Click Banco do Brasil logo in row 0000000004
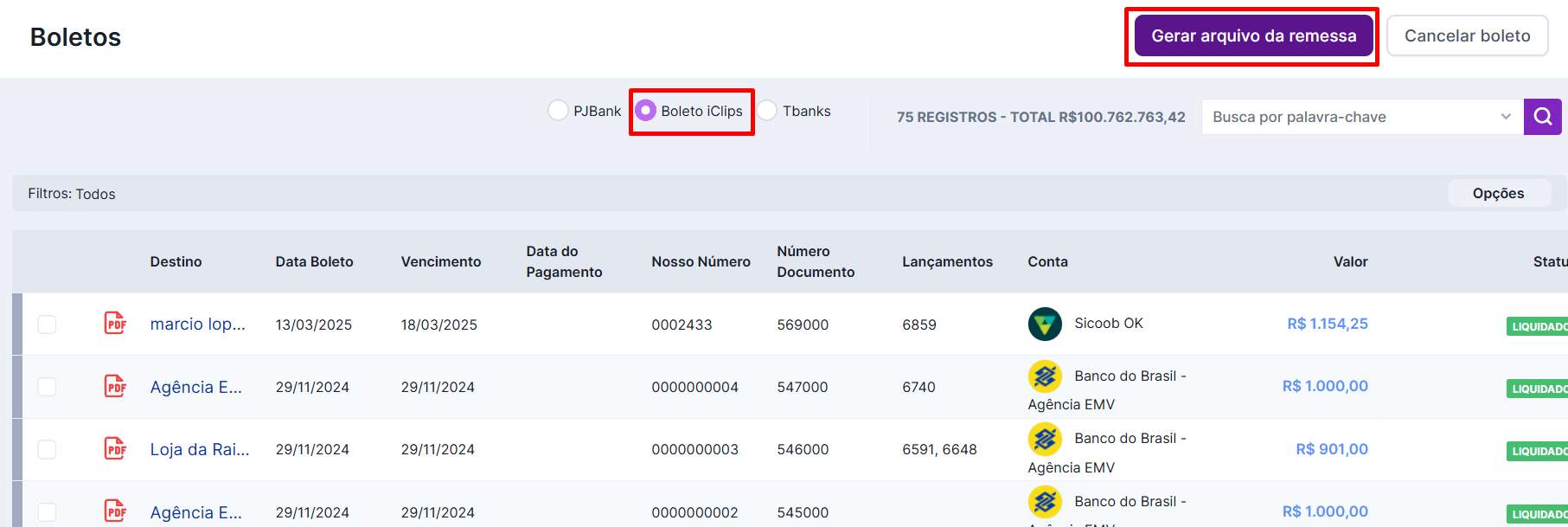The height and width of the screenshot is (527, 1568). 1045,376
